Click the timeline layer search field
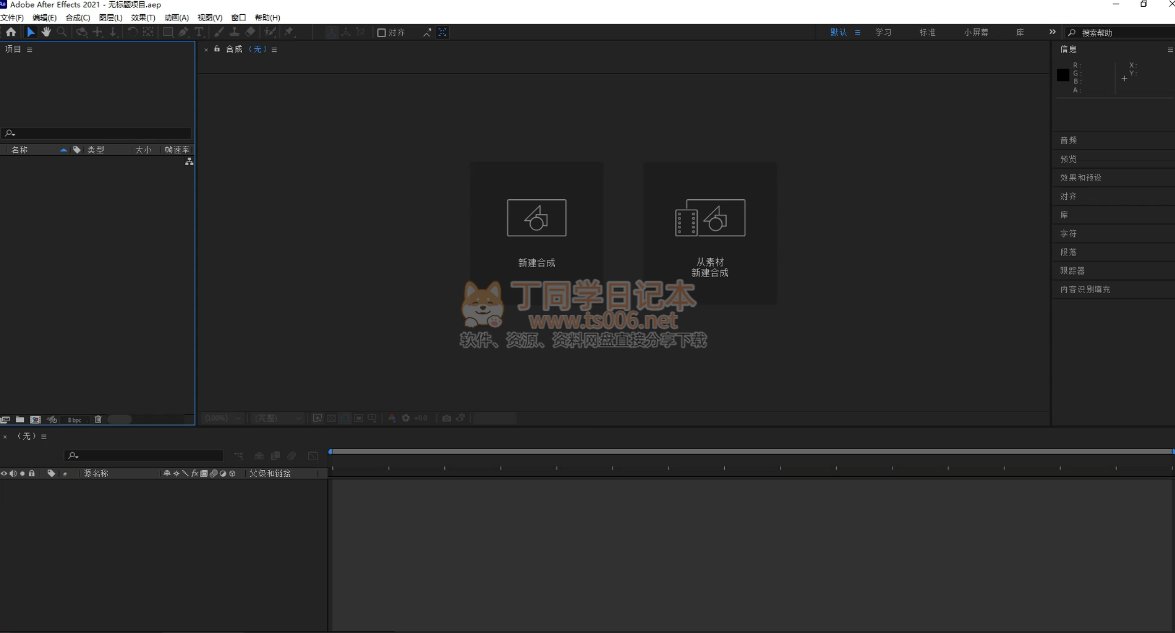The height and width of the screenshot is (633, 1175). (145, 455)
